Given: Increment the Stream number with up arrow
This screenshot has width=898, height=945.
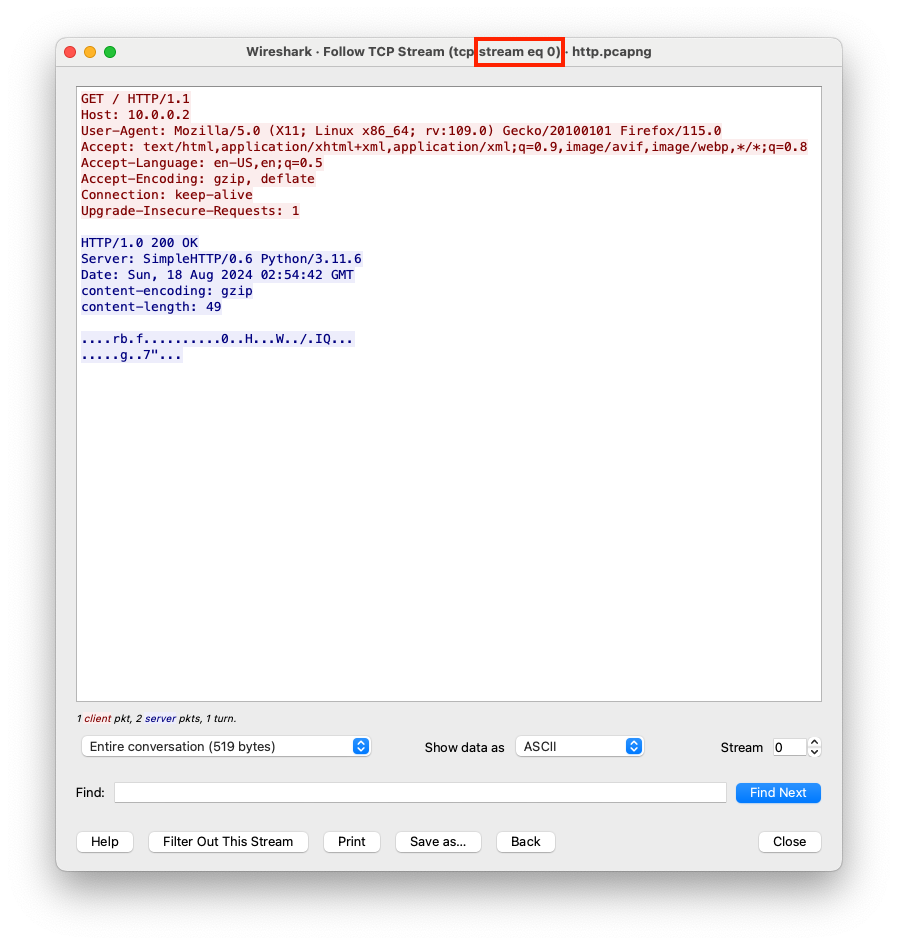Looking at the screenshot, I should [x=814, y=743].
